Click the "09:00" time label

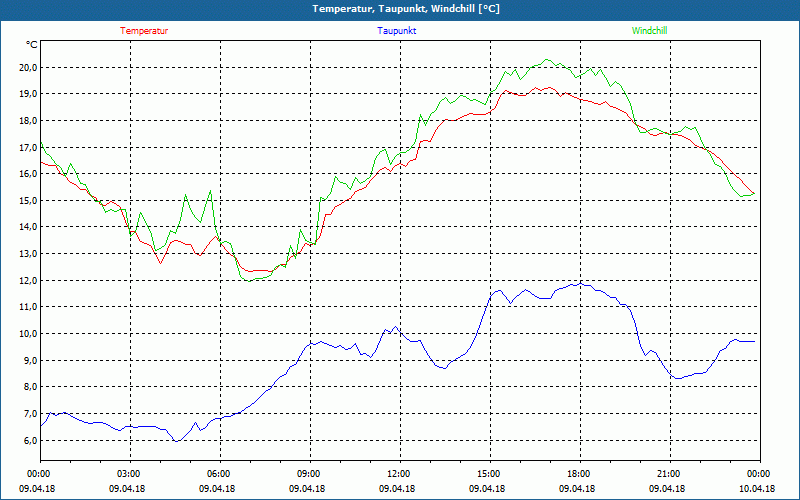click(x=307, y=474)
